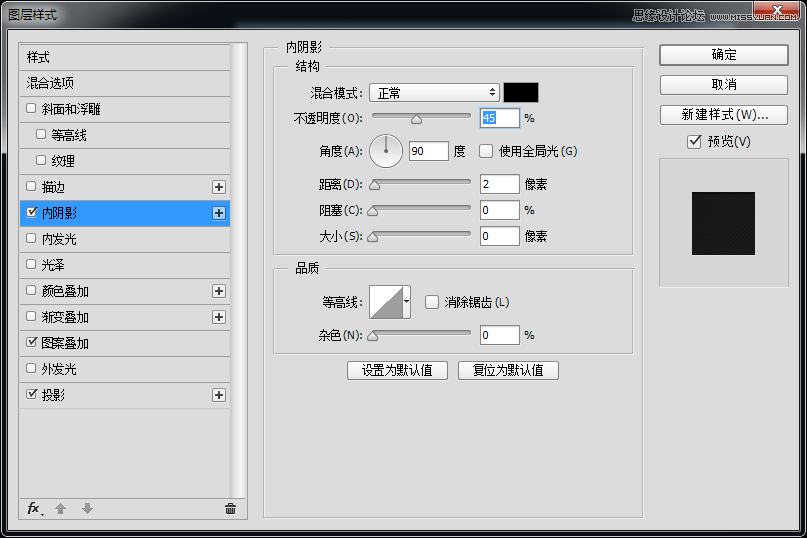Click the 复位为默认值 button
Viewport: 807px width, 538px height.
[x=508, y=370]
